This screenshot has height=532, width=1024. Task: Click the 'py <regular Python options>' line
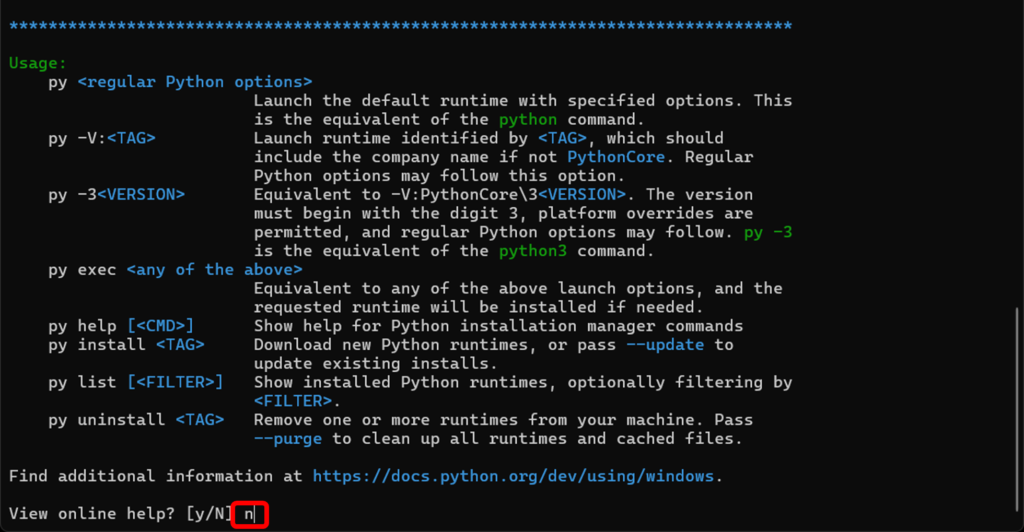click(180, 82)
